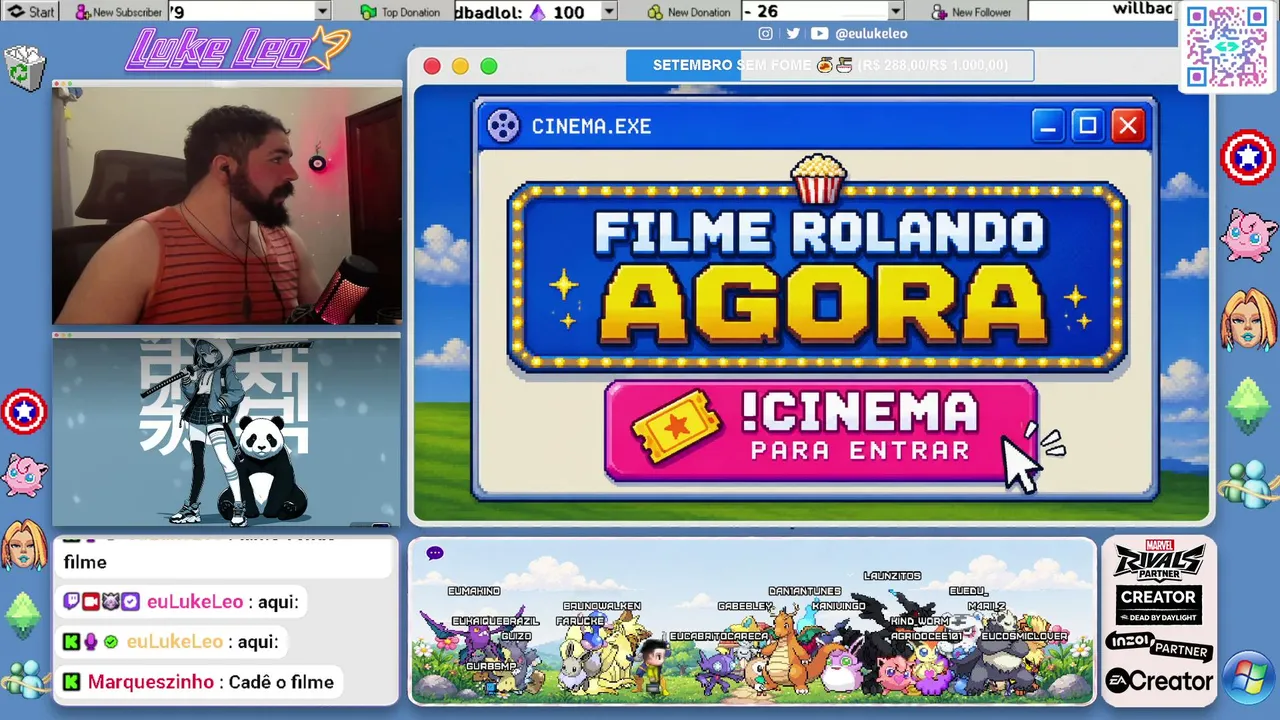The height and width of the screenshot is (720, 1280).
Task: Click the Dead by Daylight Creator badge
Action: click(1159, 604)
